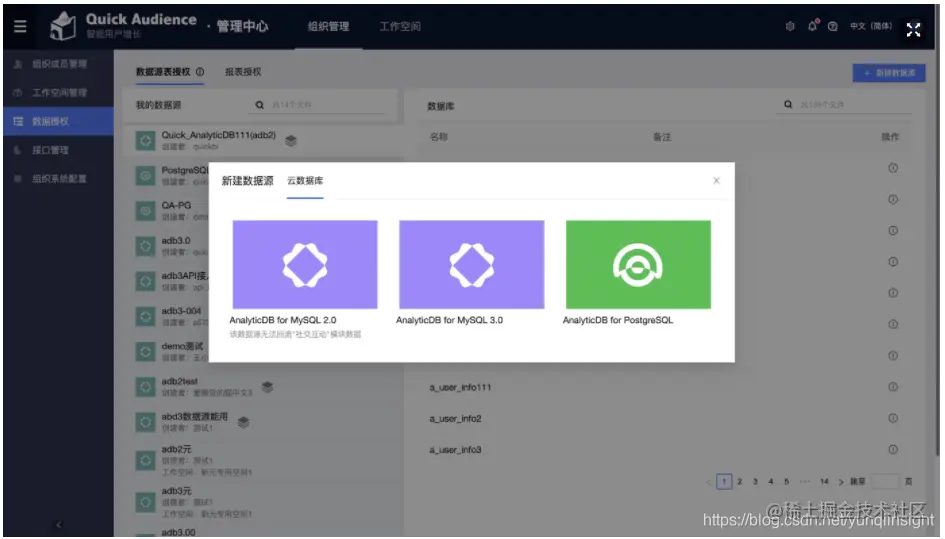945x539 pixels.
Task: Switch to cloud database tab in dialog
Action: point(305,181)
